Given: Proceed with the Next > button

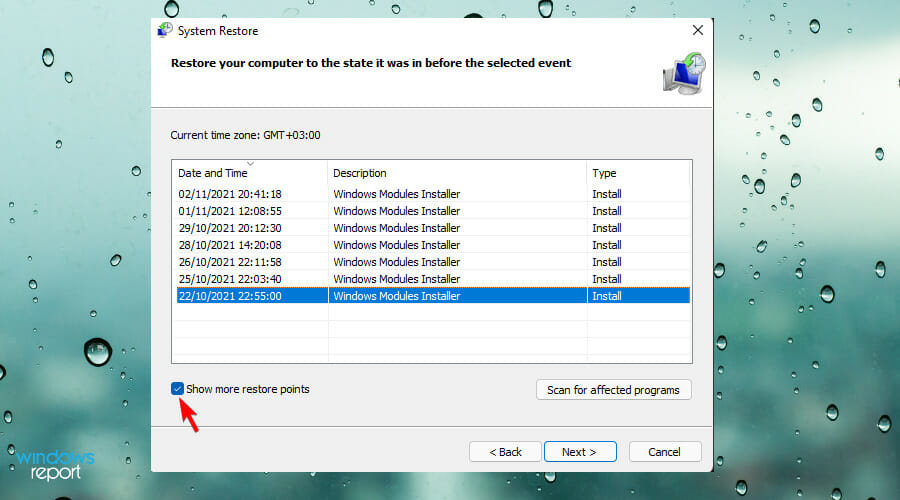Looking at the screenshot, I should coord(580,452).
